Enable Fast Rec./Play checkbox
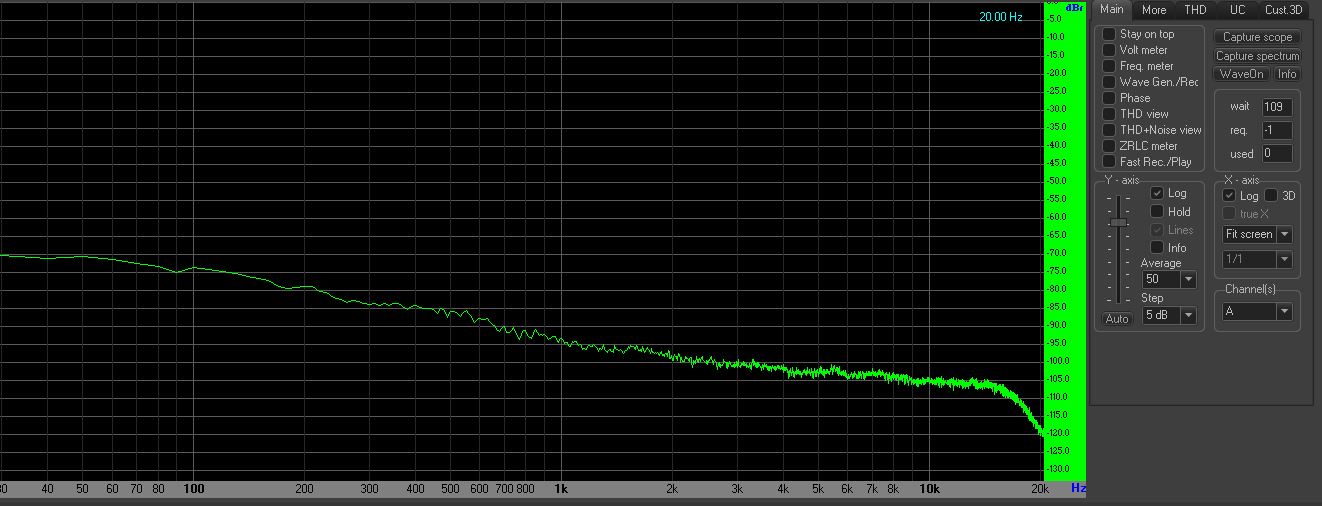The width and height of the screenshot is (1322, 506). tap(1109, 162)
